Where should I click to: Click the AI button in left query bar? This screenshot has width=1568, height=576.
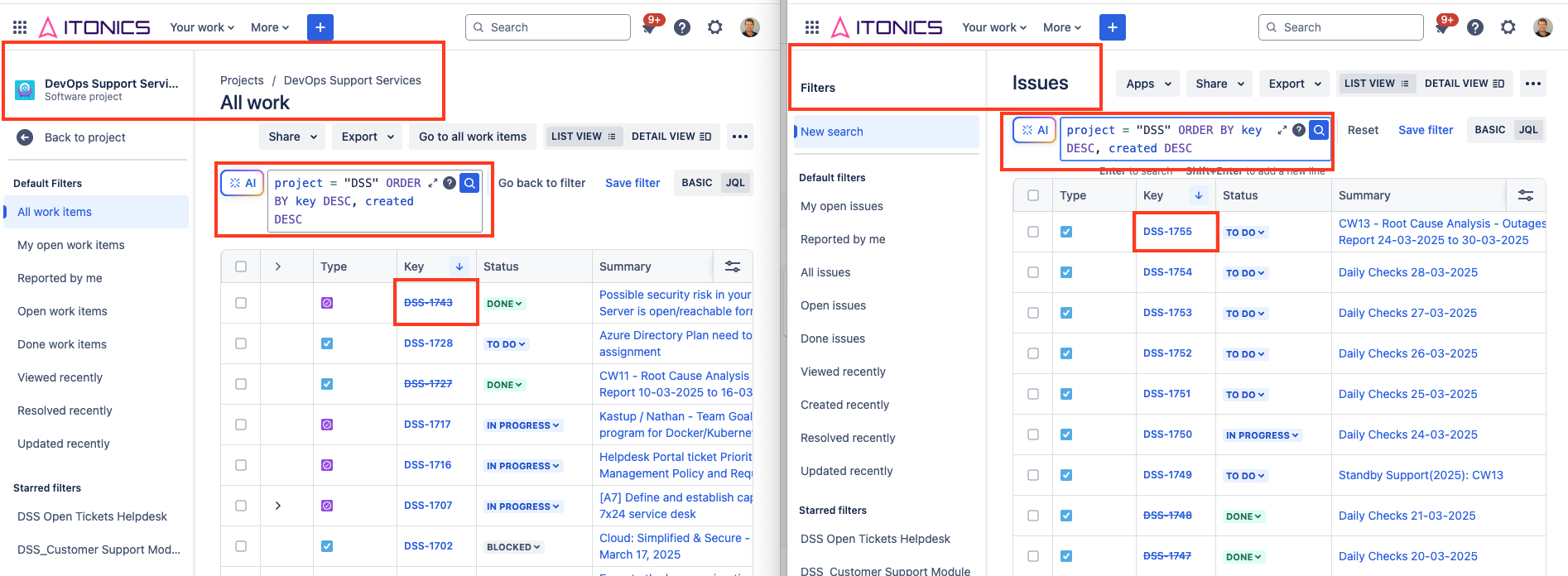tap(243, 183)
